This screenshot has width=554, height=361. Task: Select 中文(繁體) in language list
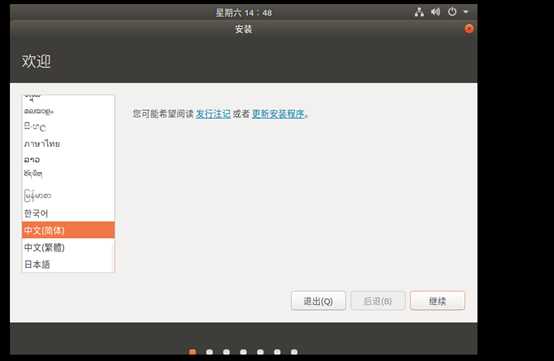68,247
